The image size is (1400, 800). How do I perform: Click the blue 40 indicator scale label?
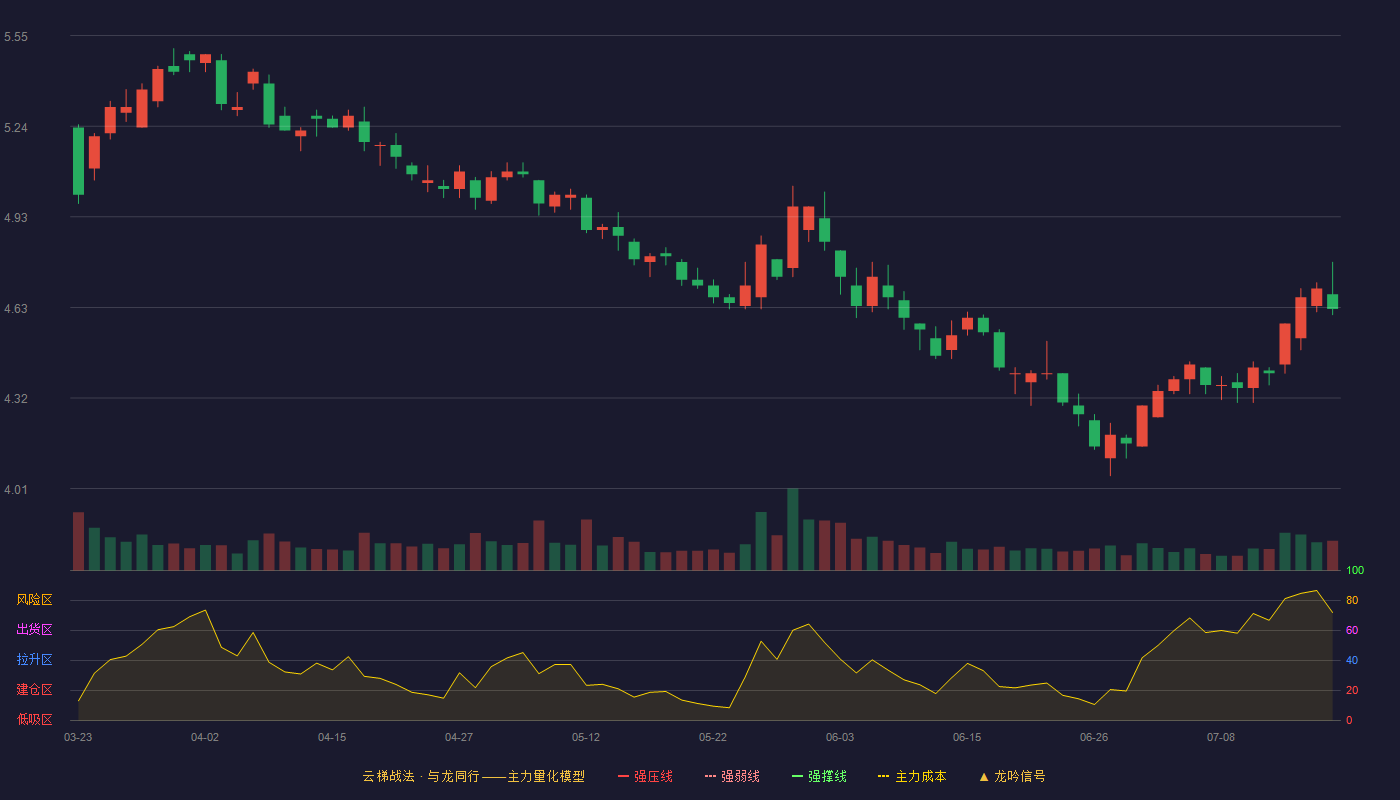1352,661
